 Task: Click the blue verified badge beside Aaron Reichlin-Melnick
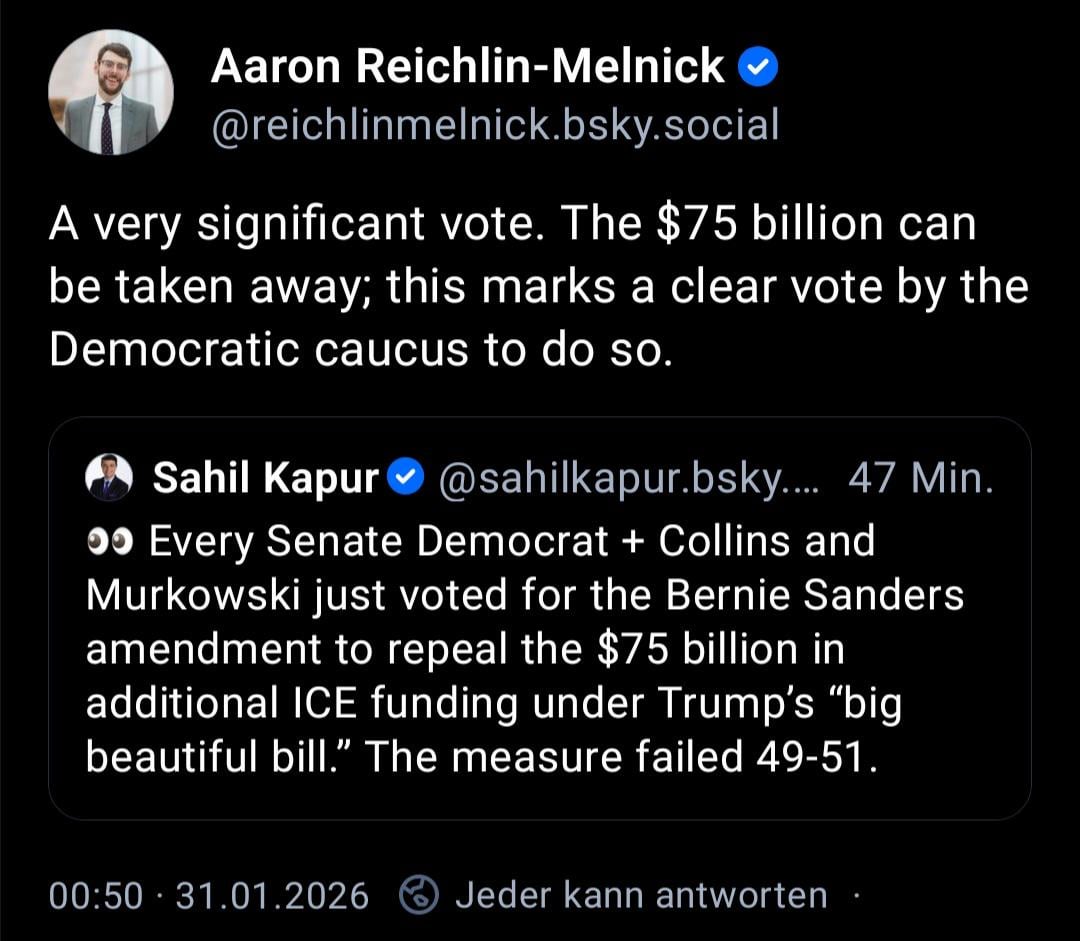click(x=758, y=68)
